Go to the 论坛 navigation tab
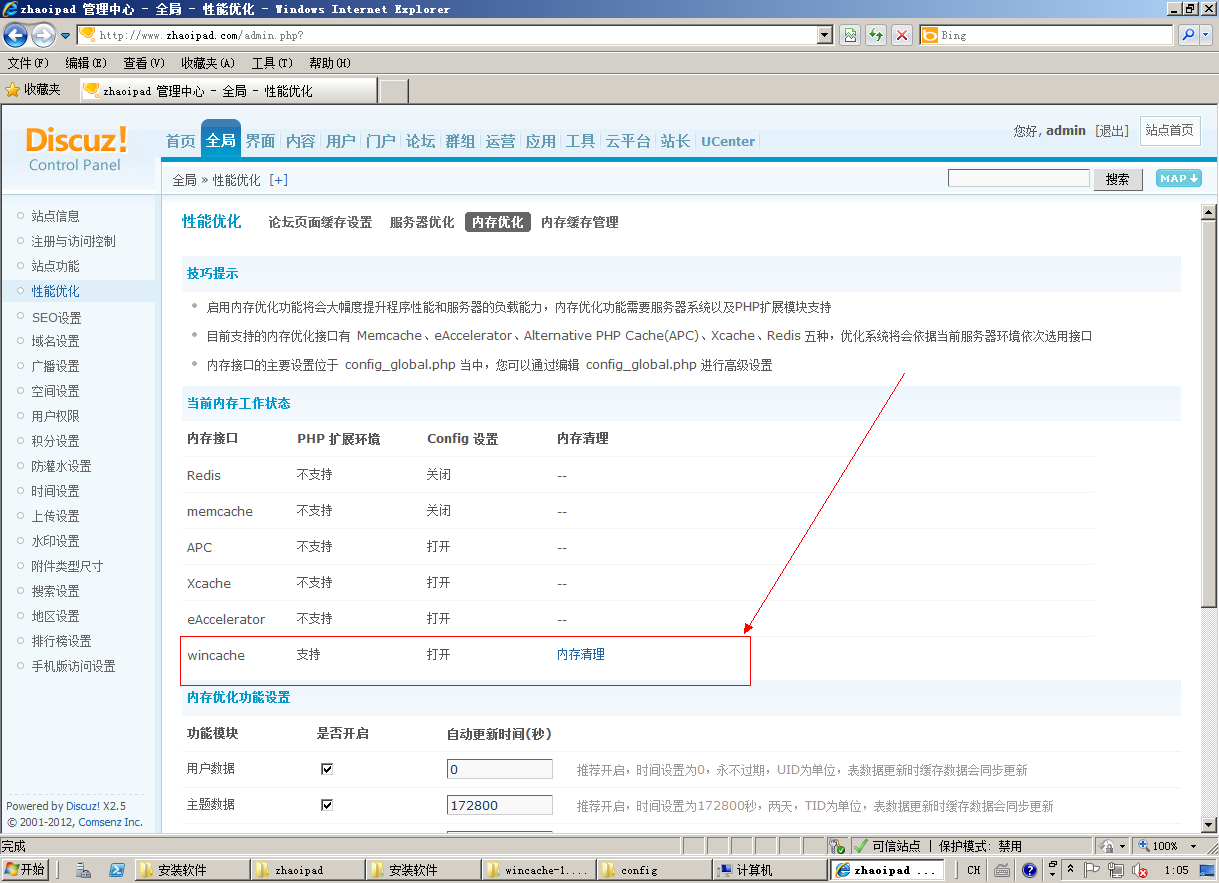 421,141
